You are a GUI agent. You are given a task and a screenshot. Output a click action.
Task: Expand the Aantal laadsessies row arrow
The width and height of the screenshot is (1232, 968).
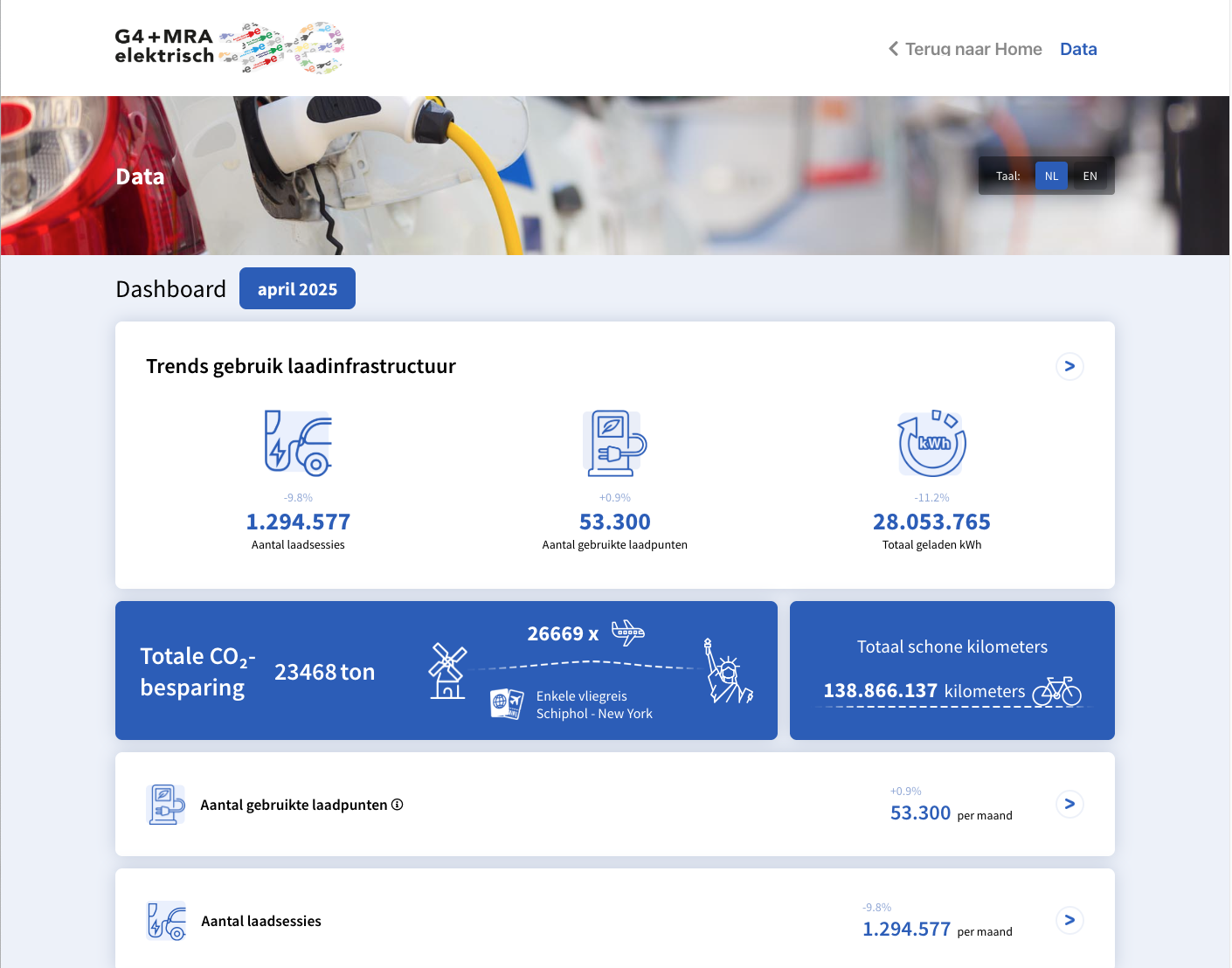coord(1069,920)
